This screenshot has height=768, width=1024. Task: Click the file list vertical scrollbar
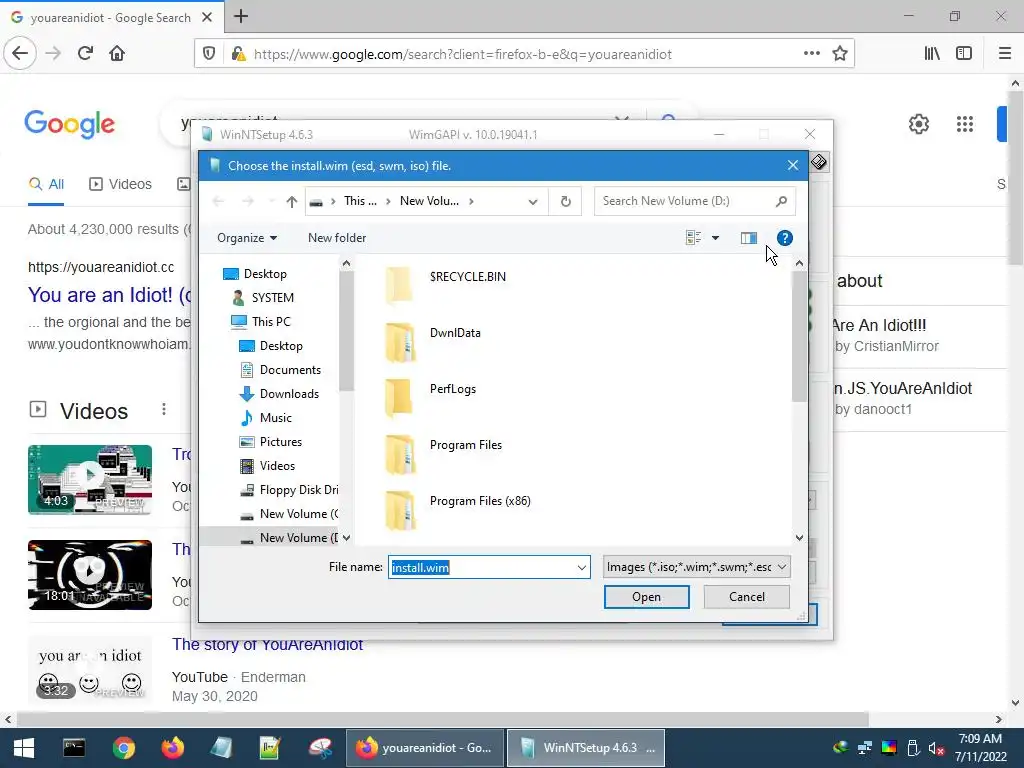[799, 336]
